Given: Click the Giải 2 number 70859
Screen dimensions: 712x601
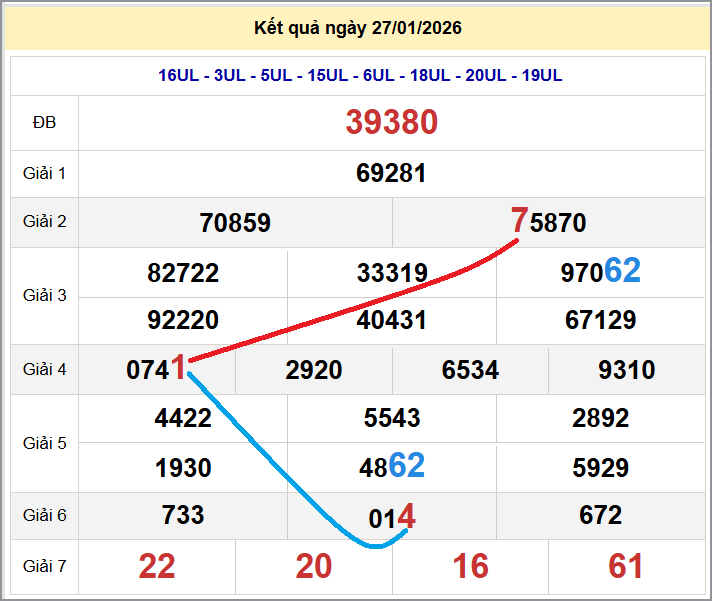Looking at the screenshot, I should click(235, 222).
